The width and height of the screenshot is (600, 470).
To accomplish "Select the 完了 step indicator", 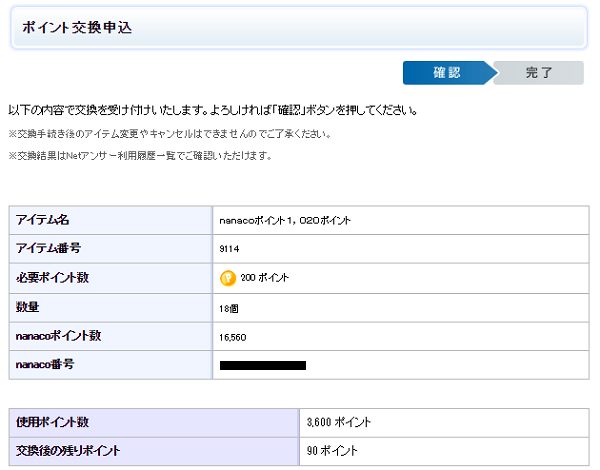I will tap(539, 73).
